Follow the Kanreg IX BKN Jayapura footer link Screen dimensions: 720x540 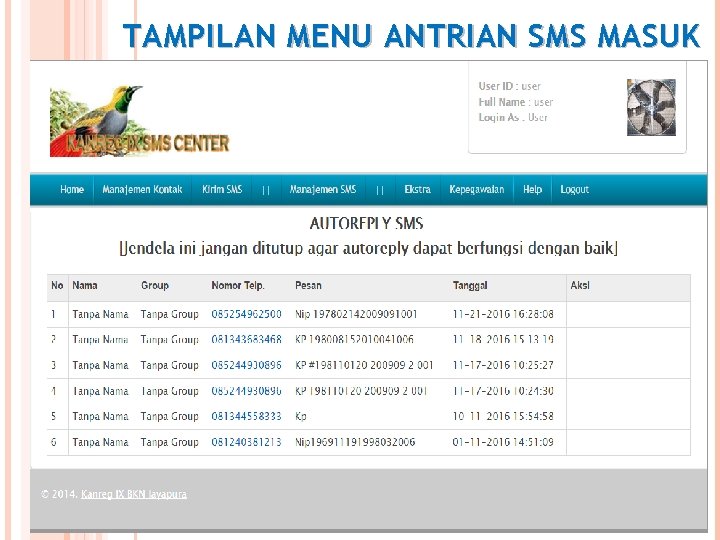(x=134, y=494)
